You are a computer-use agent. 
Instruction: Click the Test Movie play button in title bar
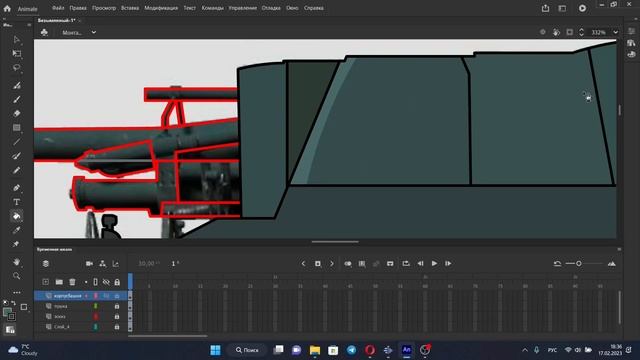point(582,8)
